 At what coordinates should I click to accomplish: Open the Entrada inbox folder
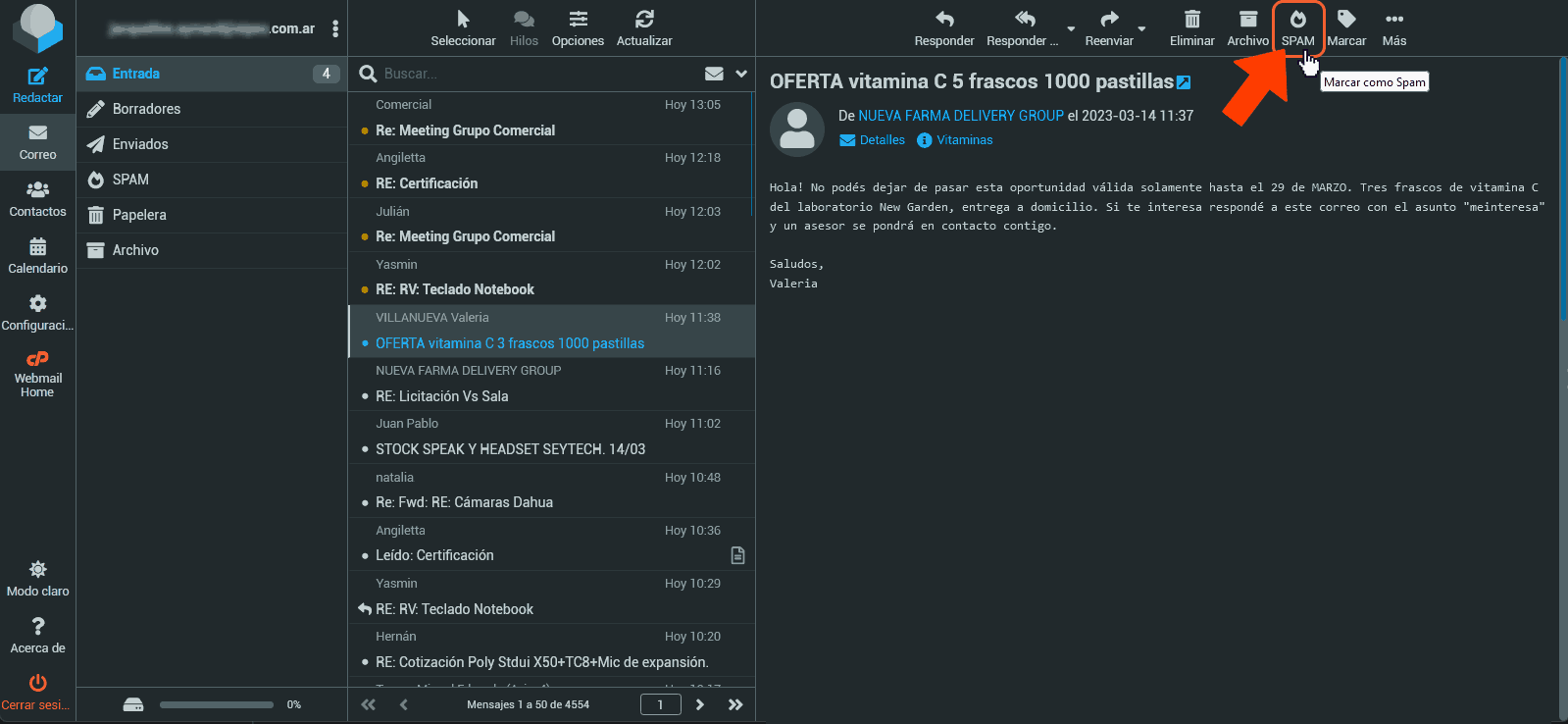[x=212, y=74]
